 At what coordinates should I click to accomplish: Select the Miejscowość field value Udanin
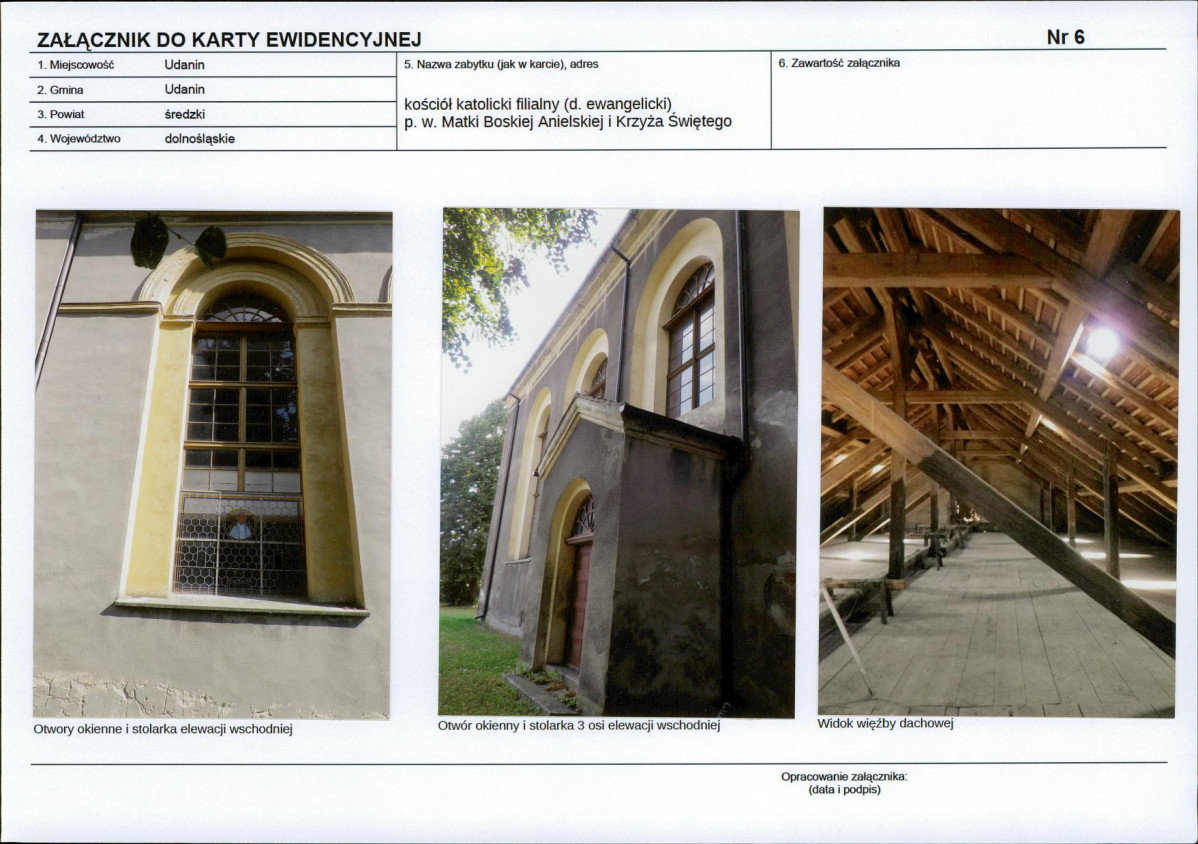click(x=184, y=65)
